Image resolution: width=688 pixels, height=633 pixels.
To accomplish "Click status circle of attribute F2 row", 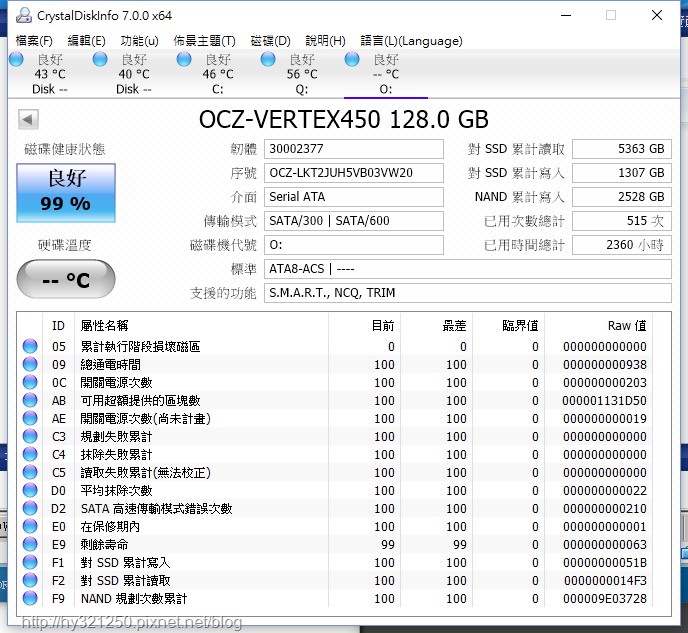I will (30, 580).
